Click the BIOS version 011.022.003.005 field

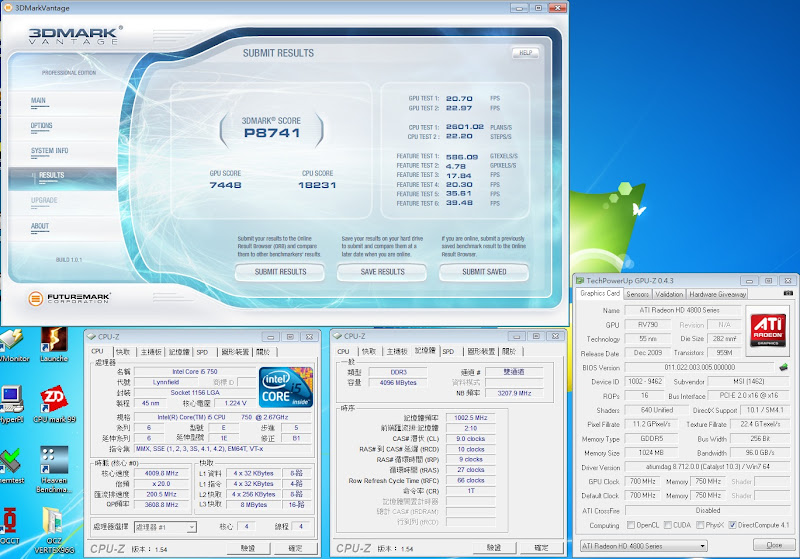coord(699,367)
